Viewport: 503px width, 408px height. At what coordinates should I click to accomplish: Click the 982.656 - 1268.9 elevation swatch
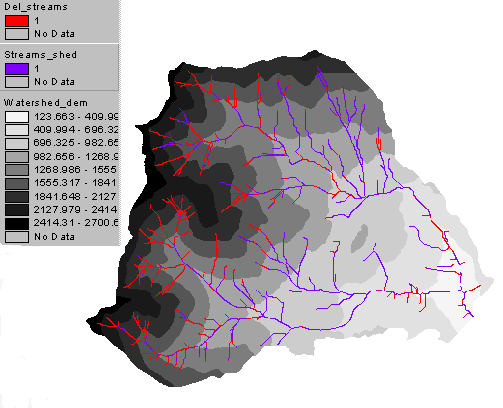(x=17, y=157)
